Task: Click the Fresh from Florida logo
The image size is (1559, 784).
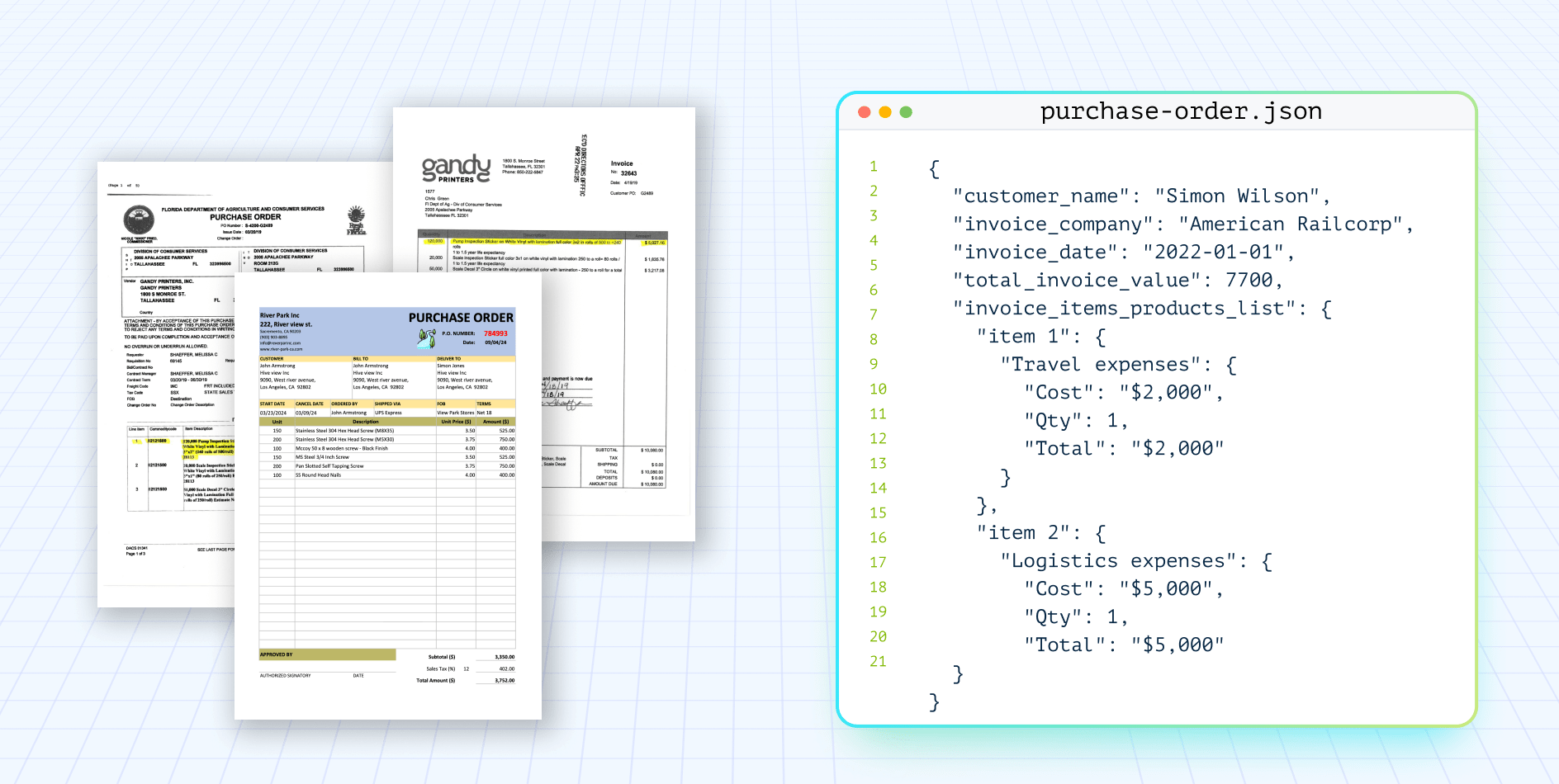Action: (x=356, y=220)
